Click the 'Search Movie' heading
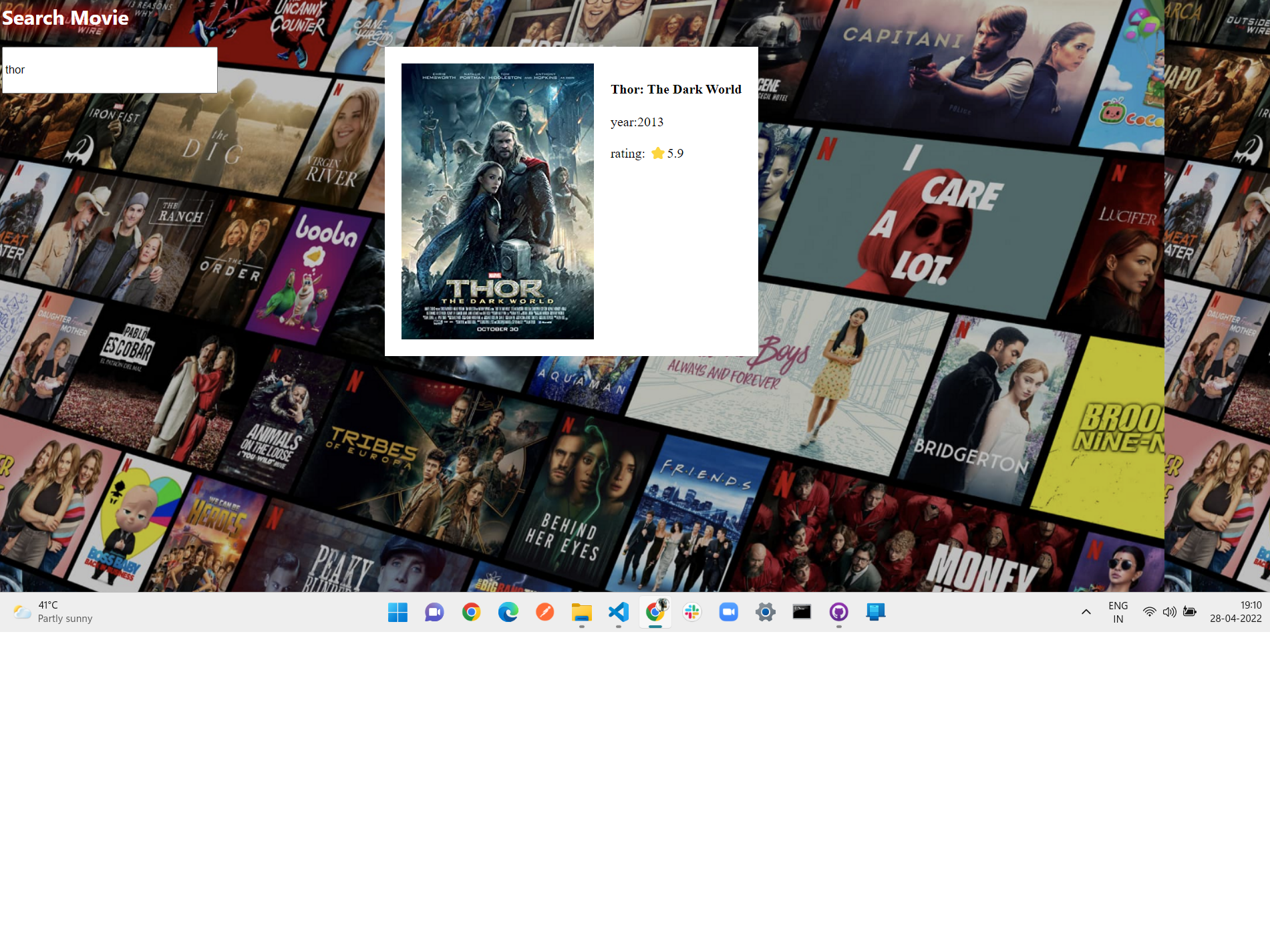This screenshot has height=952, width=1270. 65,18
